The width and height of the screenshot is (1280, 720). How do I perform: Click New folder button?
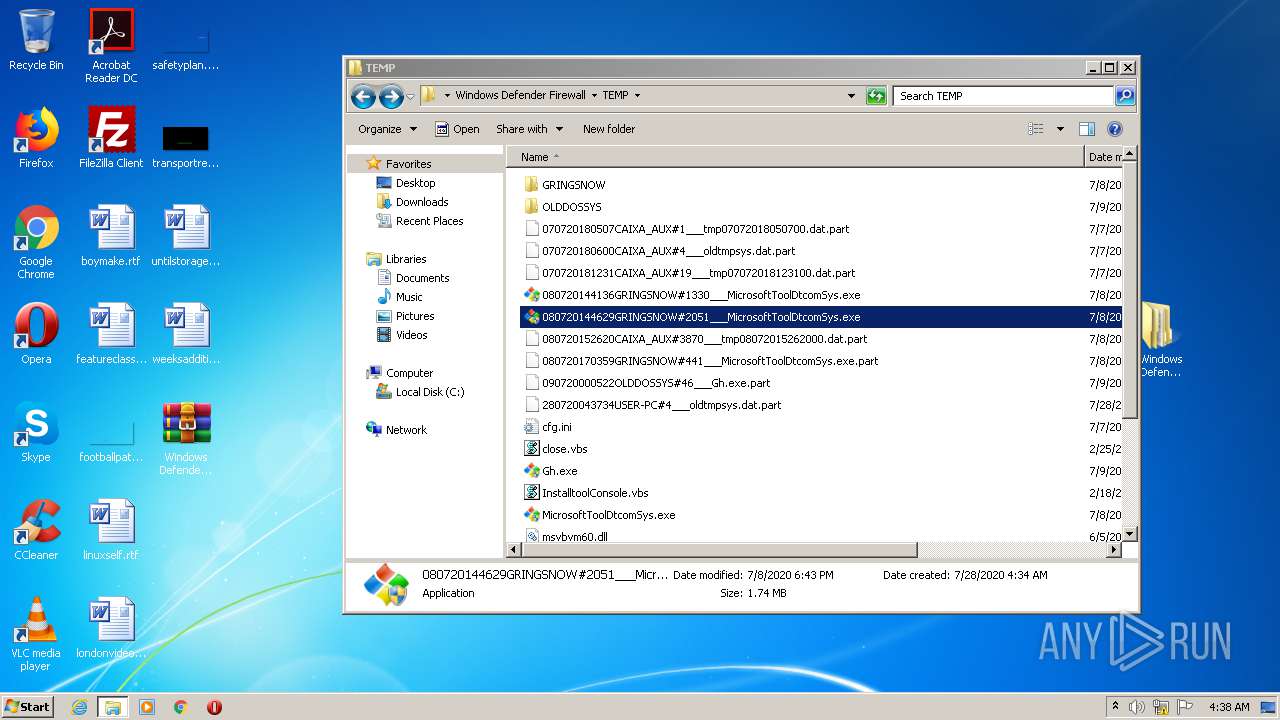tap(609, 129)
